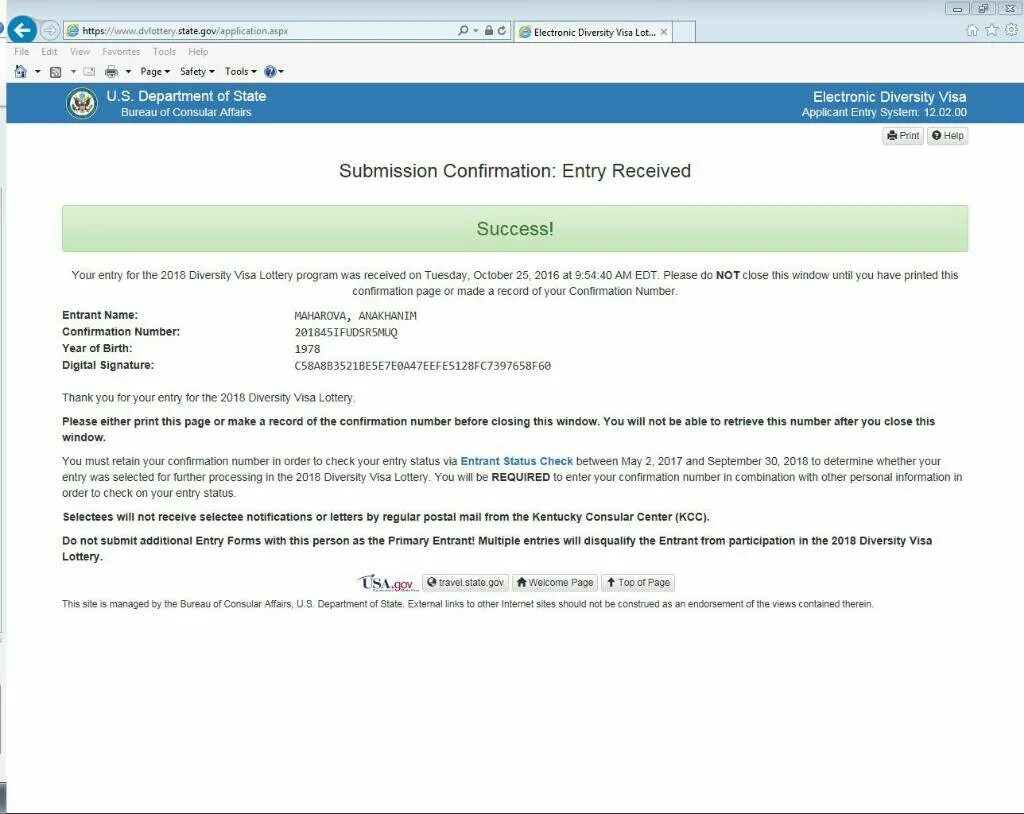The height and width of the screenshot is (814, 1024).
Task: Click the Read mail icon
Action: 89,71
